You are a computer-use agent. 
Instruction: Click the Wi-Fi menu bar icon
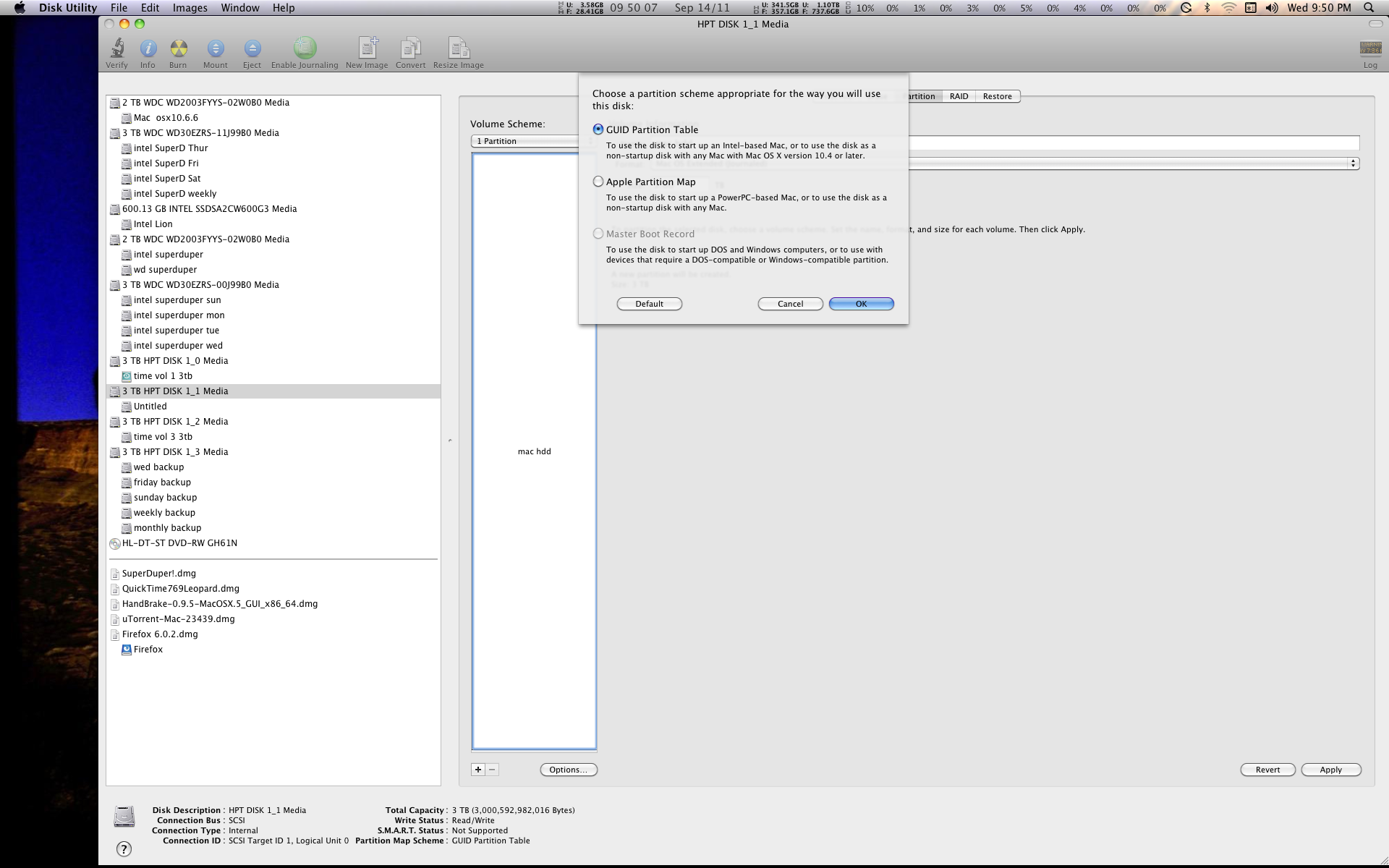coord(1228,8)
